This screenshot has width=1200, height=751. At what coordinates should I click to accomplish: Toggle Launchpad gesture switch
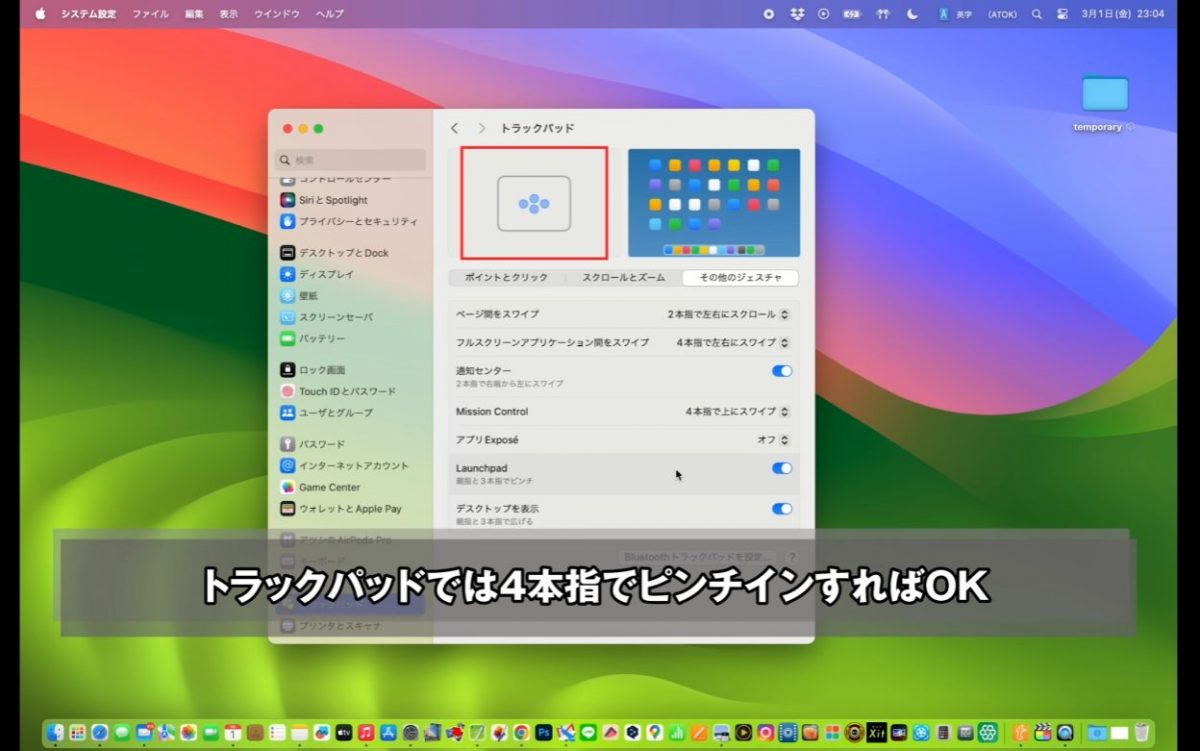pos(782,468)
